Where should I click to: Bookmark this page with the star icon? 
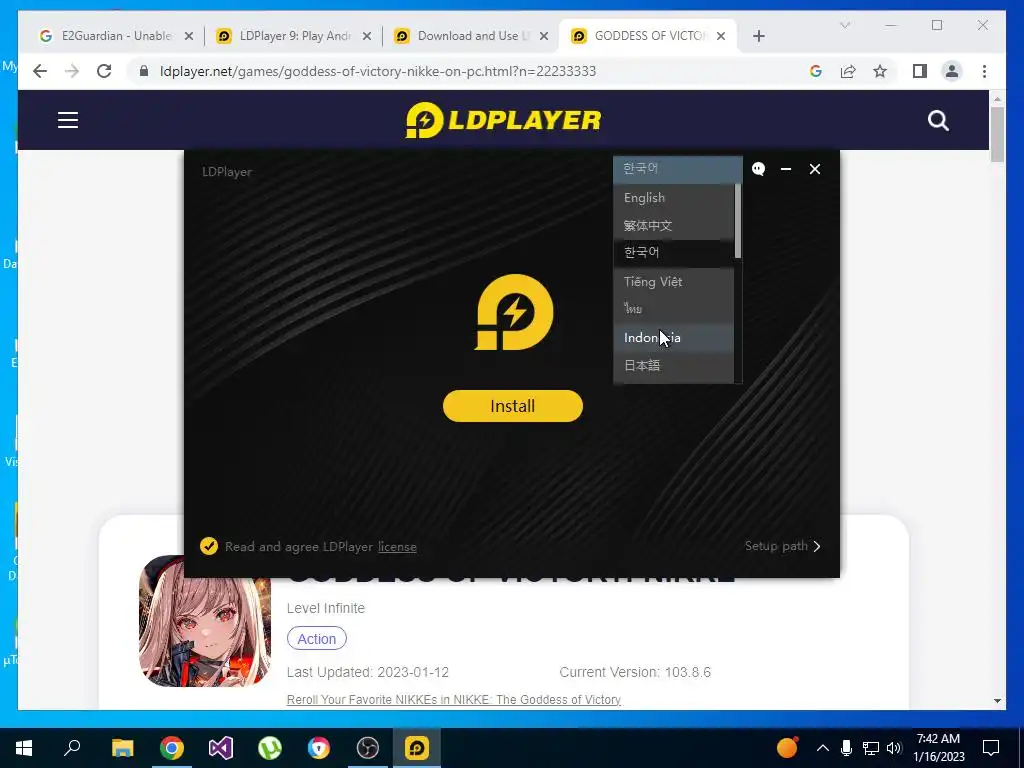880,71
